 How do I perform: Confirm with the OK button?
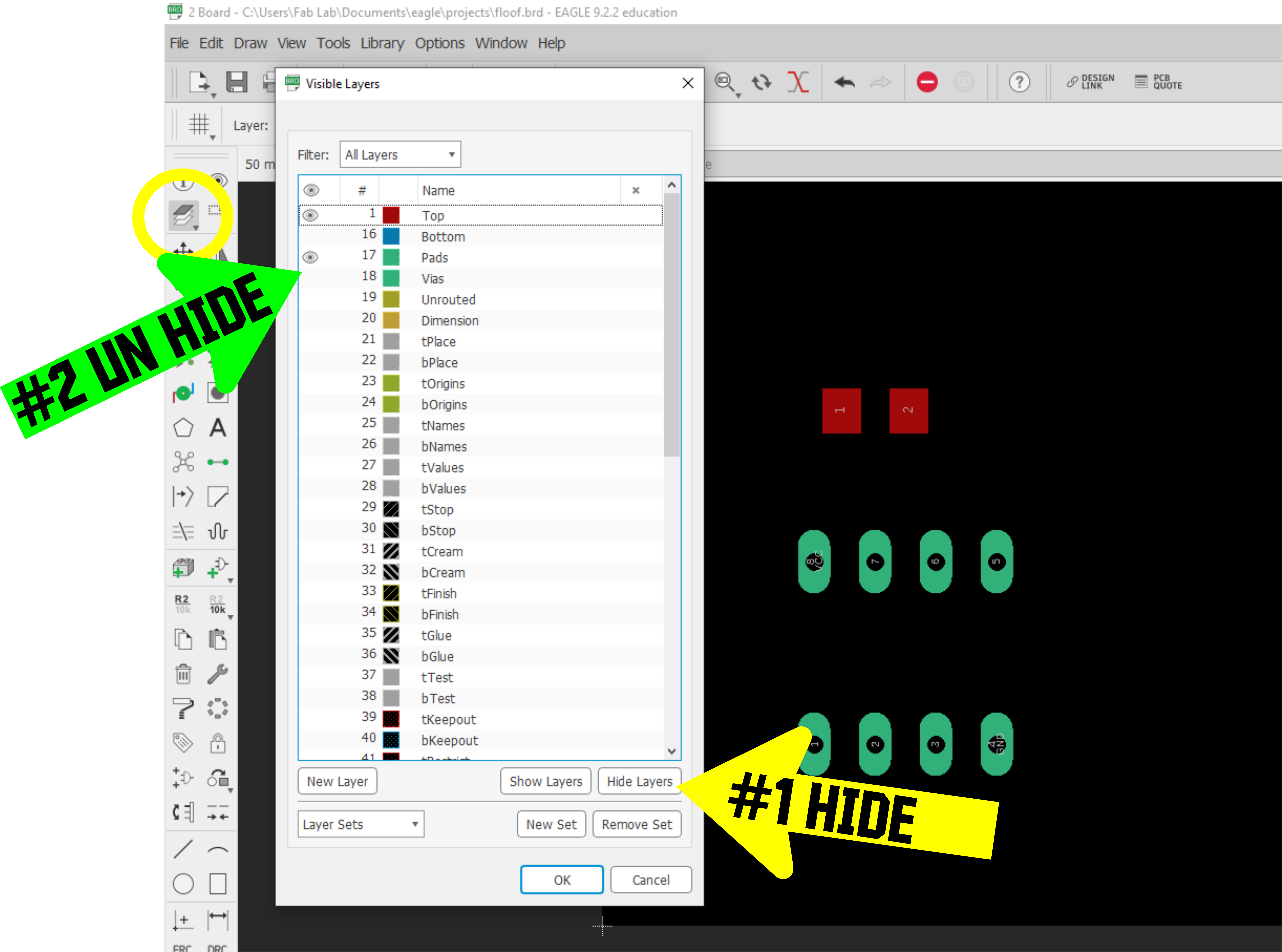(x=562, y=880)
